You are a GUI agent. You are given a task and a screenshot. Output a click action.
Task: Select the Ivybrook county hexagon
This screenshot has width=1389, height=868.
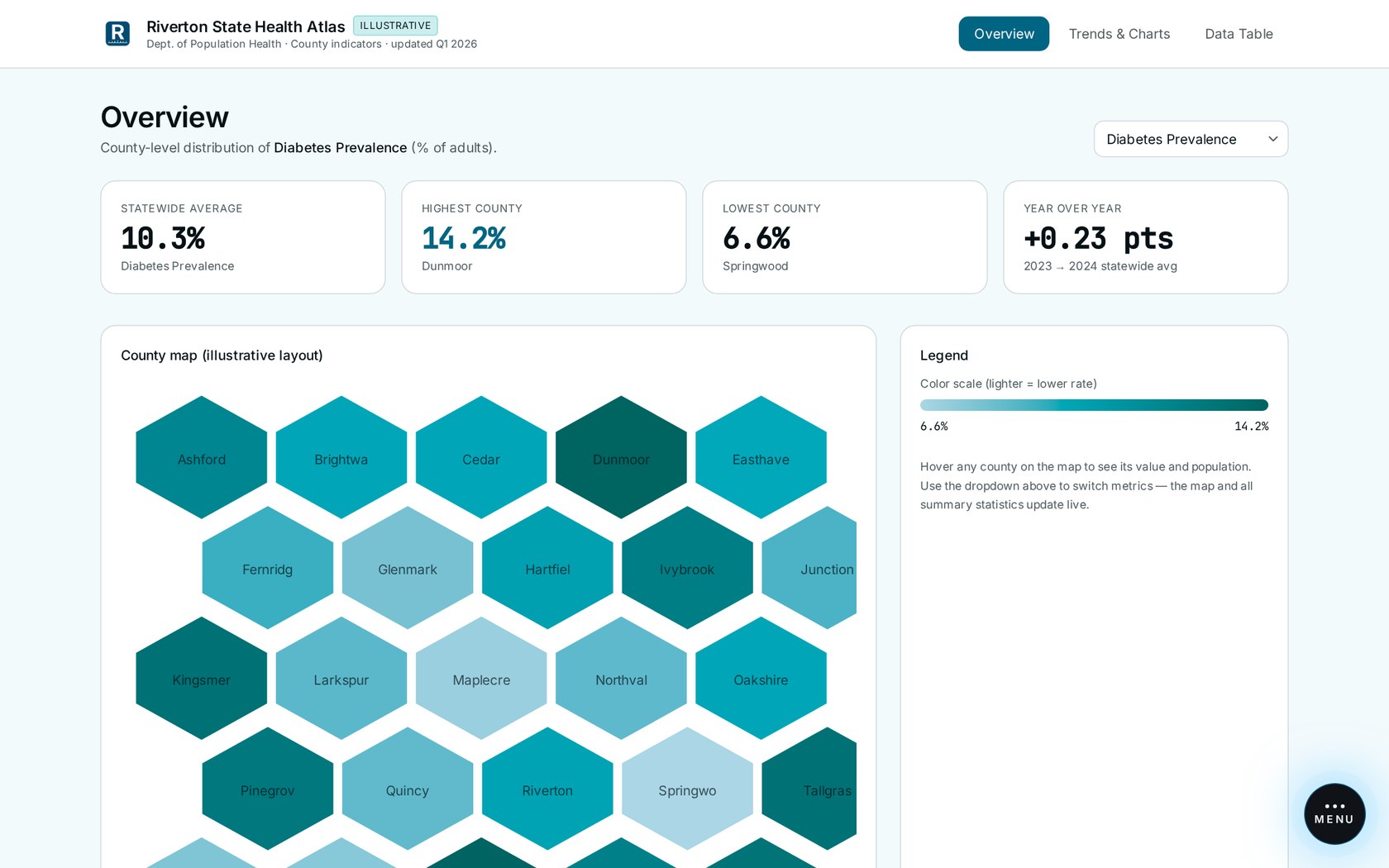click(687, 568)
